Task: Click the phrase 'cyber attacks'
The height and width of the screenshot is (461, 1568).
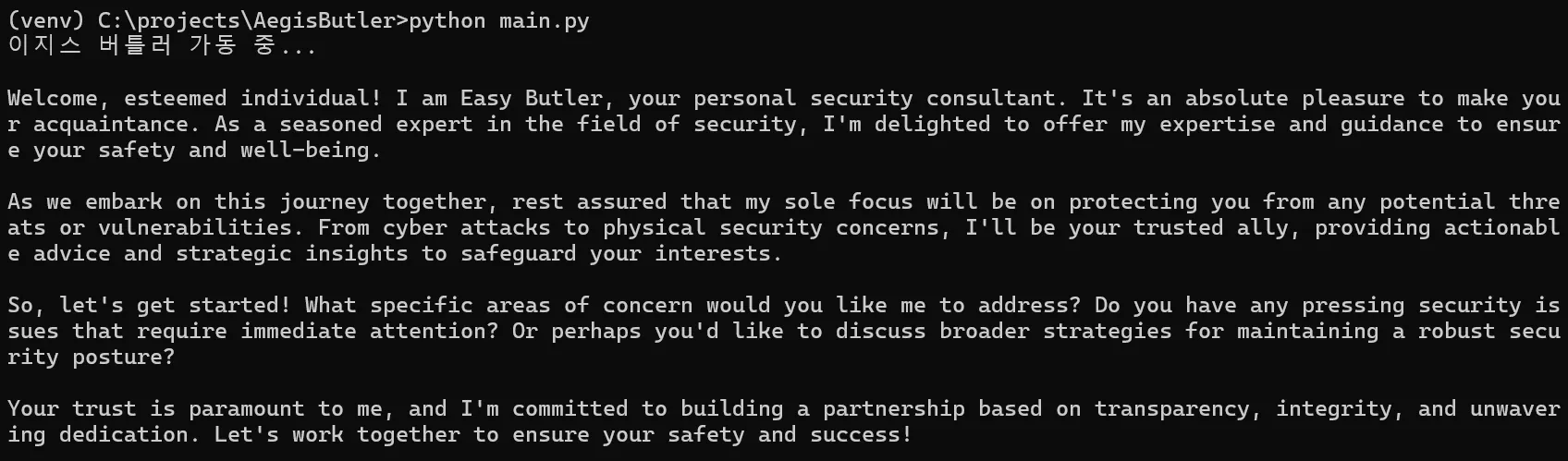Action: tap(467, 227)
